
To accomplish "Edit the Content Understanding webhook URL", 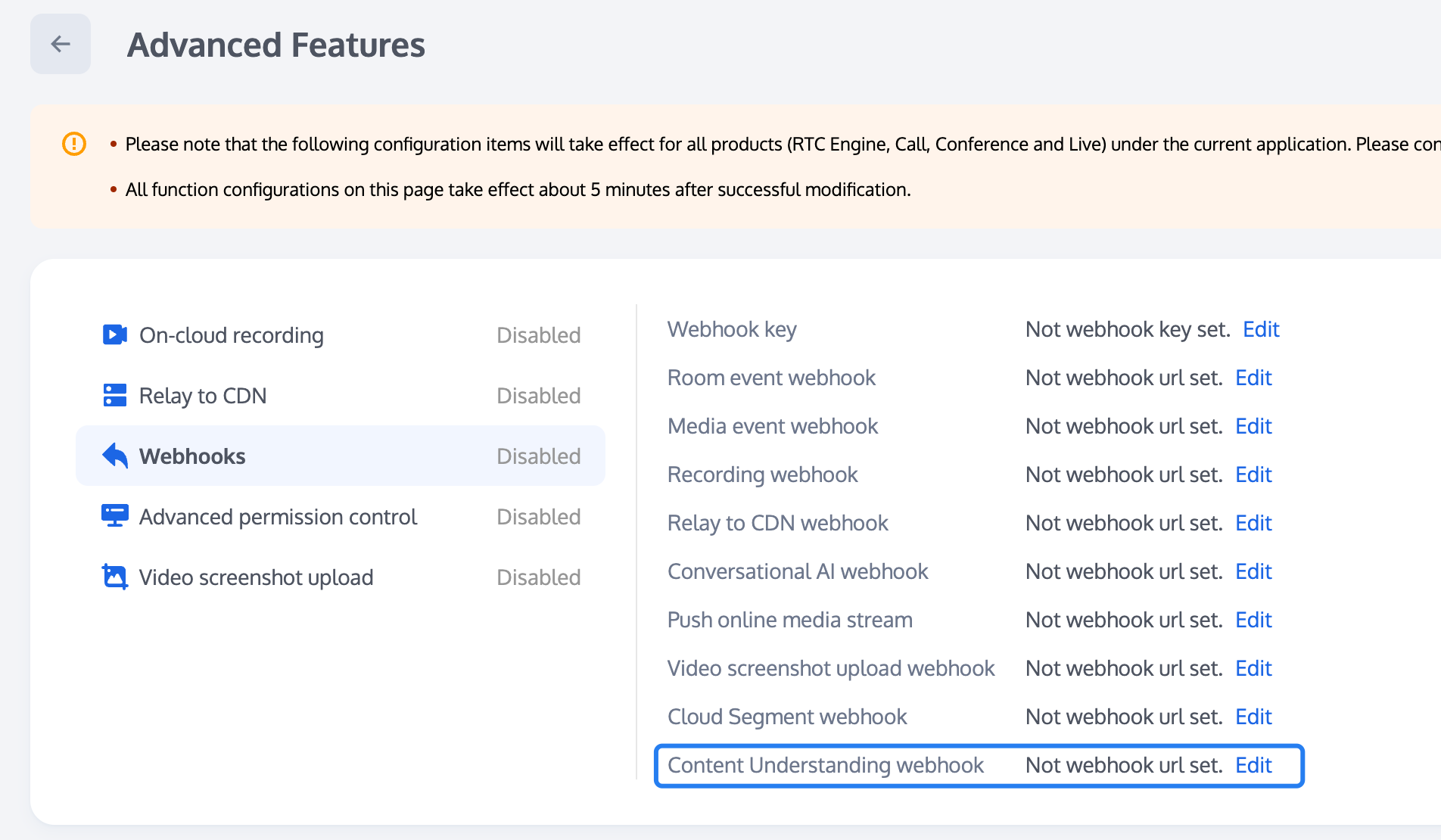I will point(1253,765).
